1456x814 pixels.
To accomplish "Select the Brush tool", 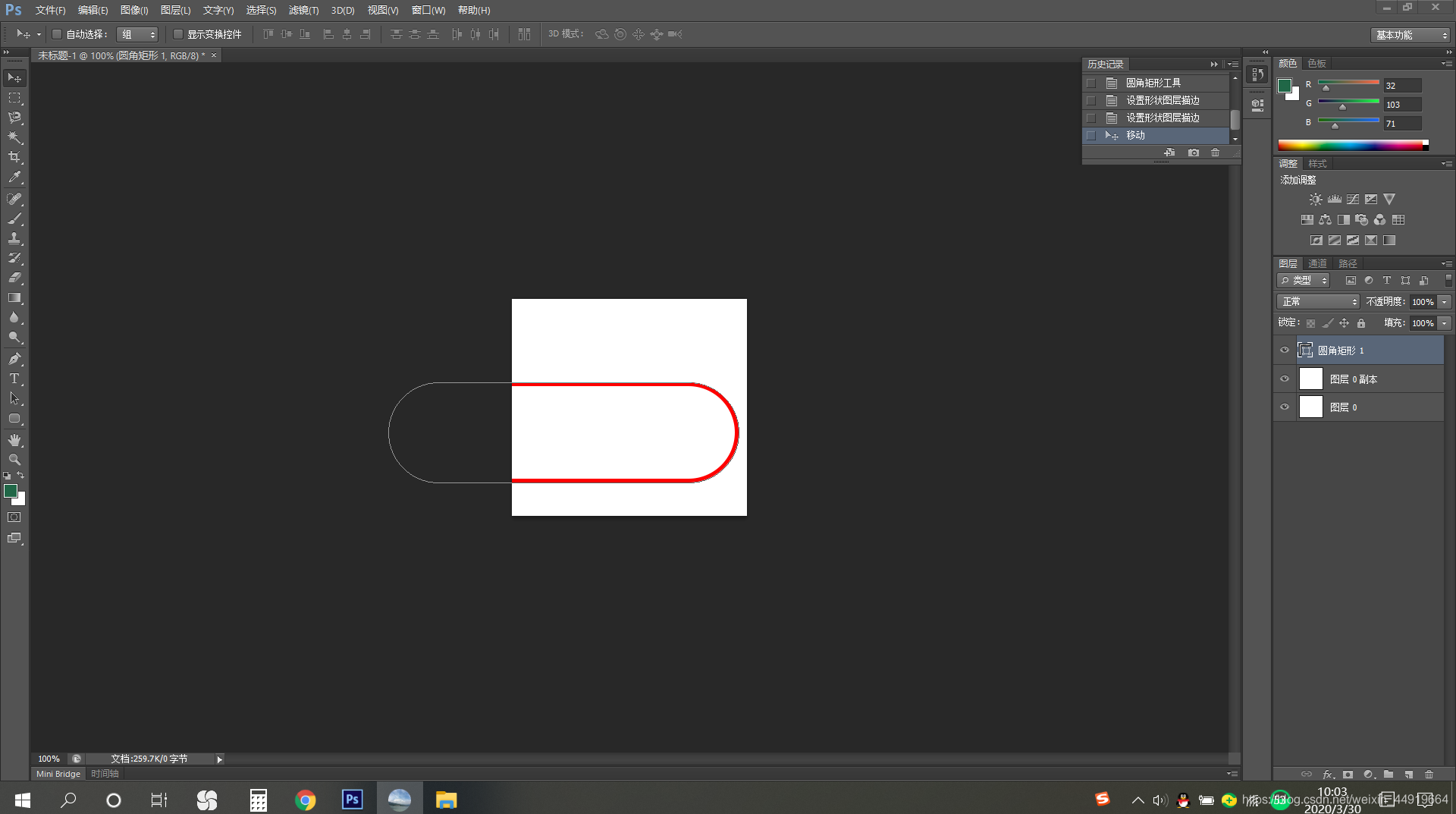I will tap(14, 218).
